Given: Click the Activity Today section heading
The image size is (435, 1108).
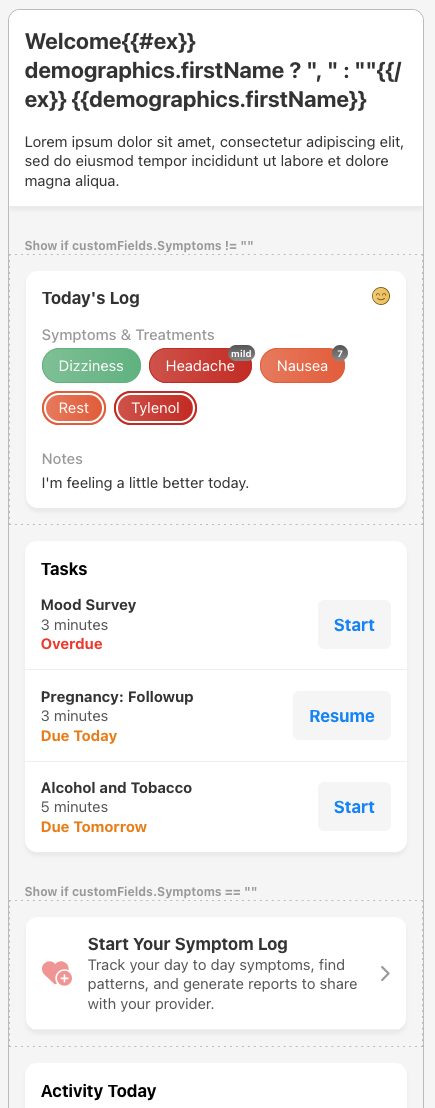Looking at the screenshot, I should coord(98,1091).
